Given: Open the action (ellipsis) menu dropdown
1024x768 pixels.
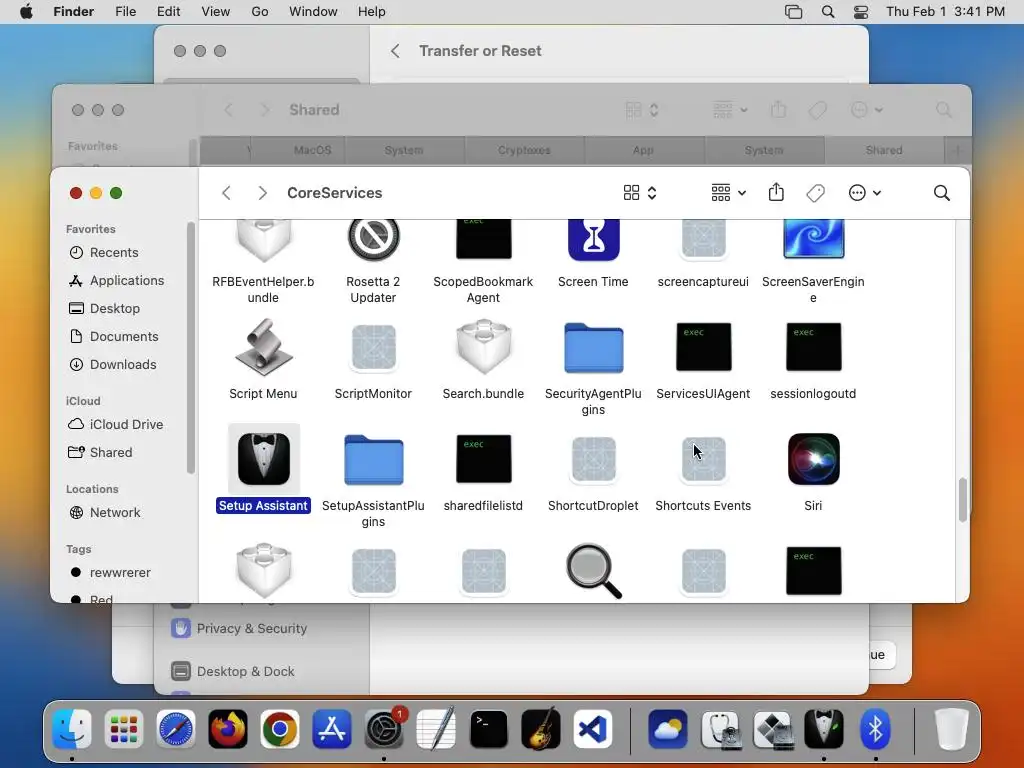Looking at the screenshot, I should point(865,193).
